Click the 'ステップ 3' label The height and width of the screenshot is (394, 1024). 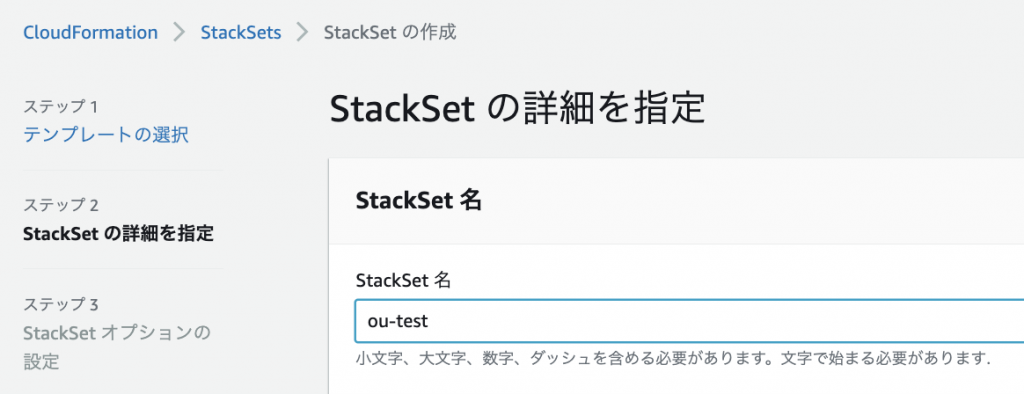(x=61, y=304)
